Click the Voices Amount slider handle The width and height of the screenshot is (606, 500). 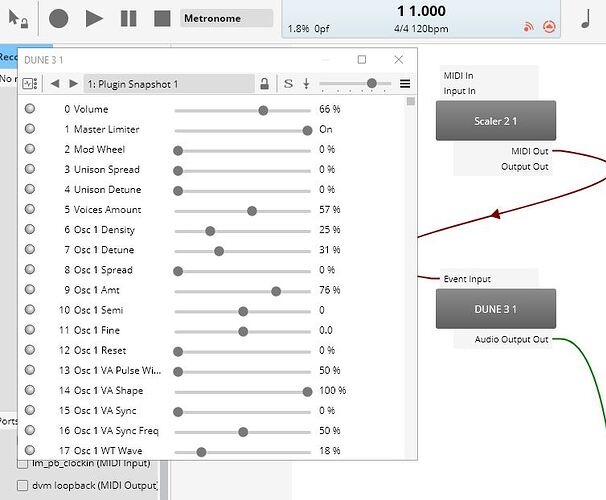pyautogui.click(x=252, y=211)
